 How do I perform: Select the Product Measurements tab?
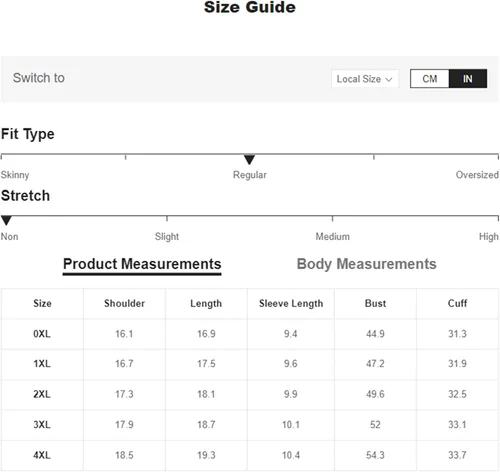click(142, 265)
